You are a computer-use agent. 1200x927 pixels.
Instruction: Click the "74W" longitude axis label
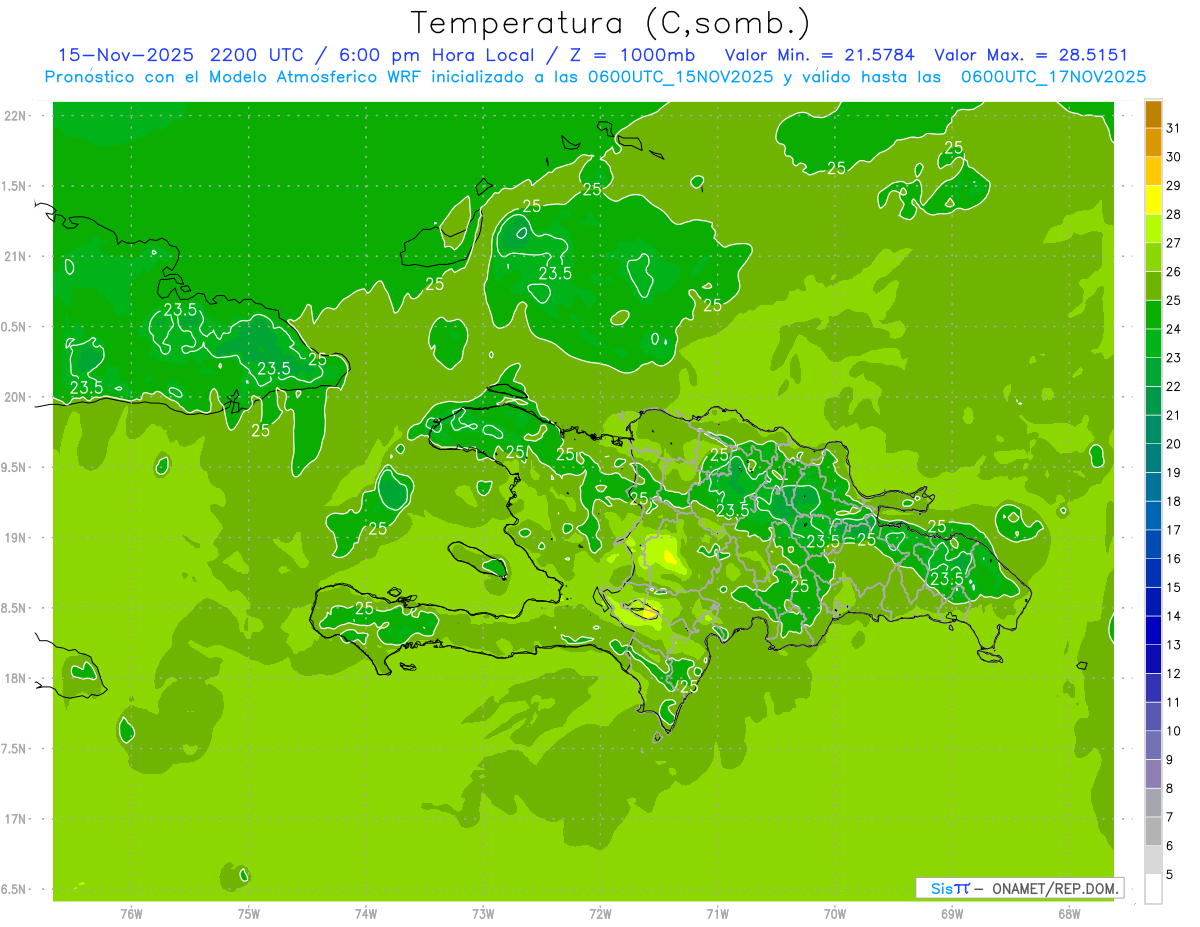point(366,914)
